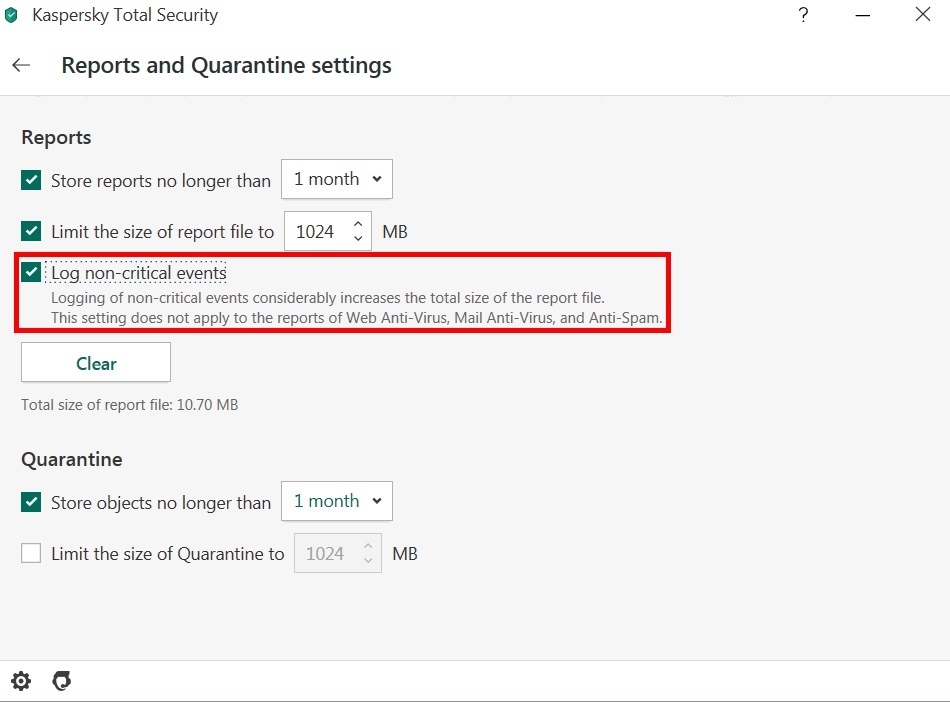
Task: Click Limit the size of report file label
Action: pyautogui.click(x=162, y=232)
